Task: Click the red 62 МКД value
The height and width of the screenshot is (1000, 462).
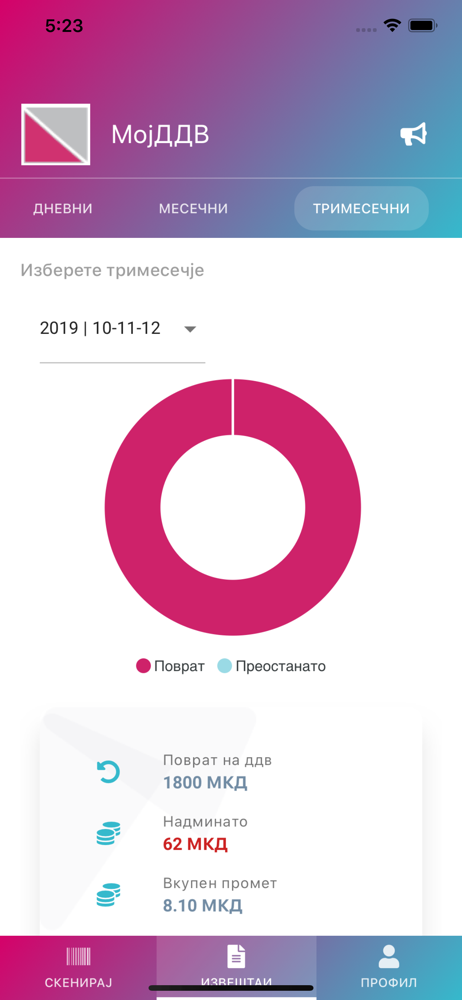Action: 195,844
